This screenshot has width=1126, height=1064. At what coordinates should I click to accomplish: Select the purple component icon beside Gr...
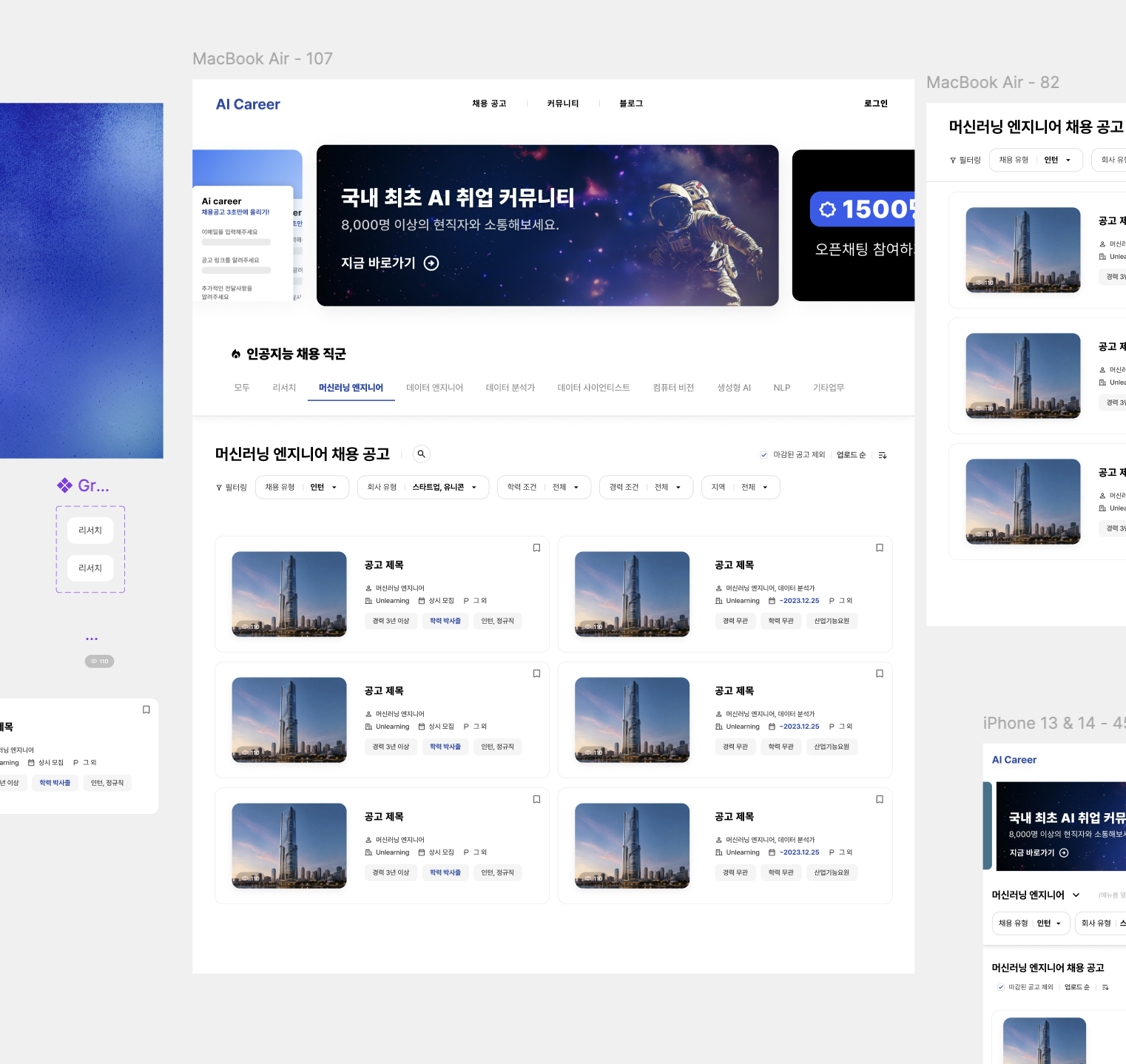65,485
